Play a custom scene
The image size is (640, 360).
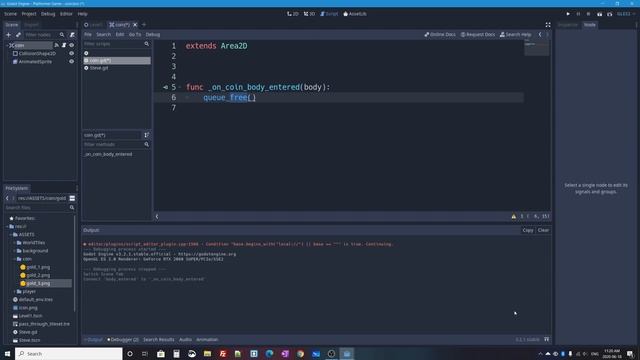tap(609, 14)
